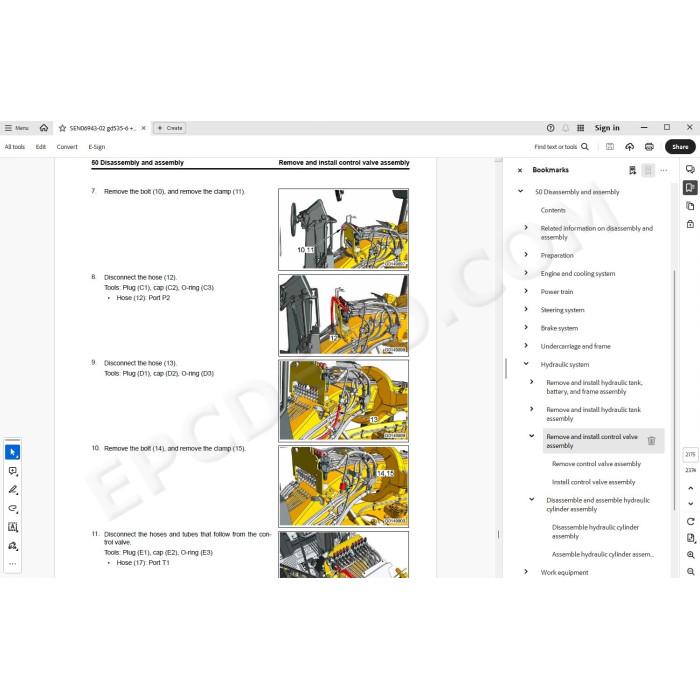Click Find text or tools search
This screenshot has height=700, width=700.
tap(561, 147)
